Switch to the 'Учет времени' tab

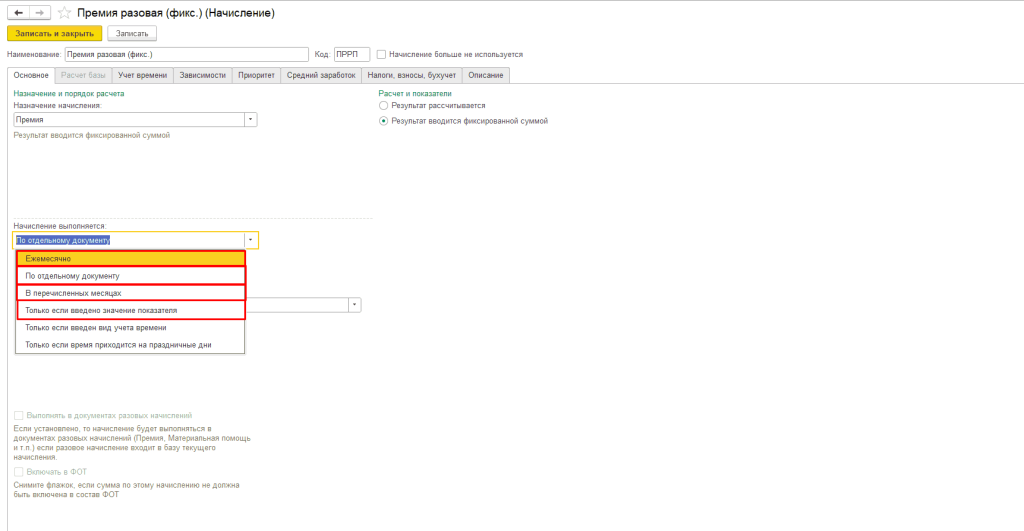click(x=141, y=75)
